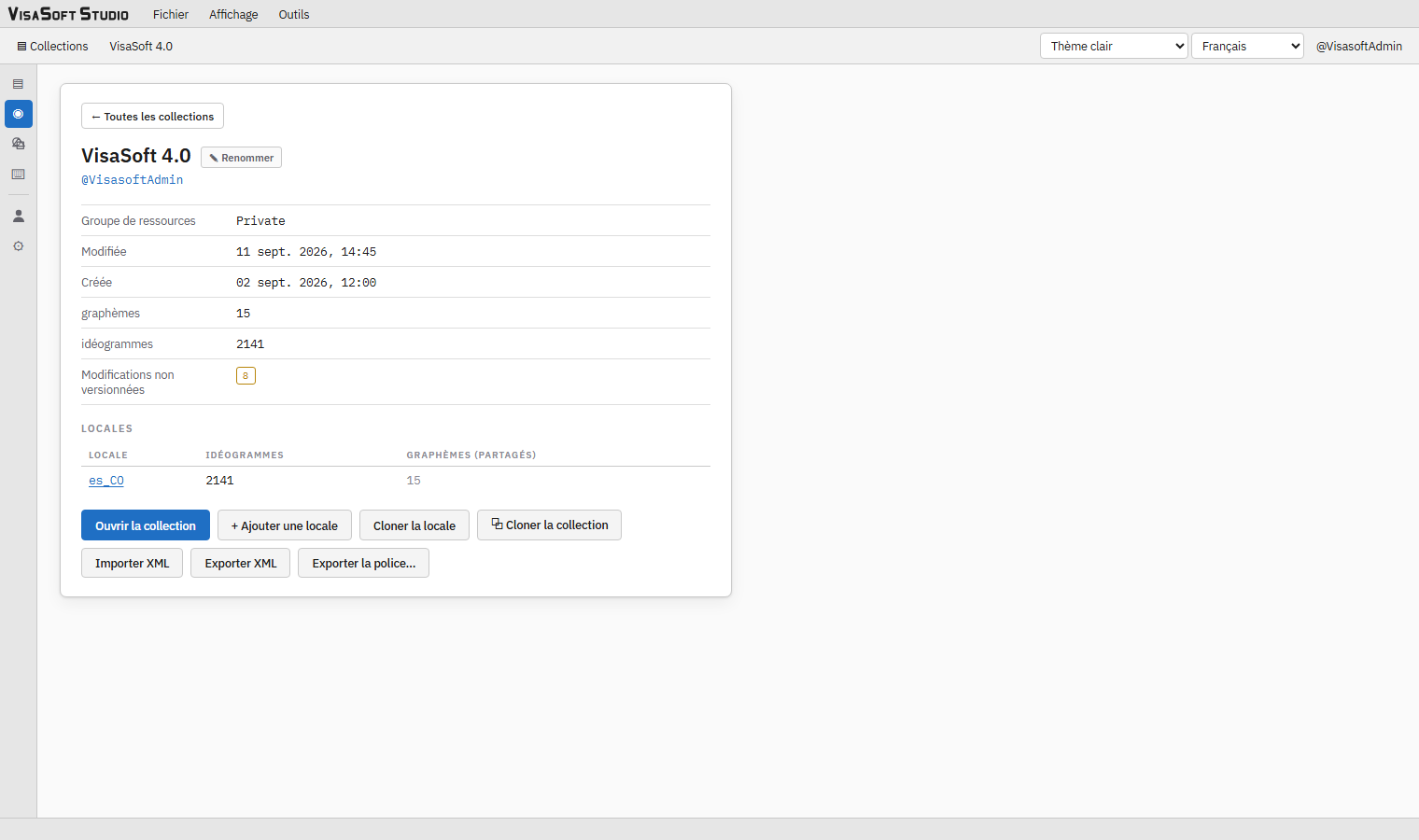Click the created date '02 sept. 2026, 12:00'
Screen dimensions: 1419x840
point(306,282)
